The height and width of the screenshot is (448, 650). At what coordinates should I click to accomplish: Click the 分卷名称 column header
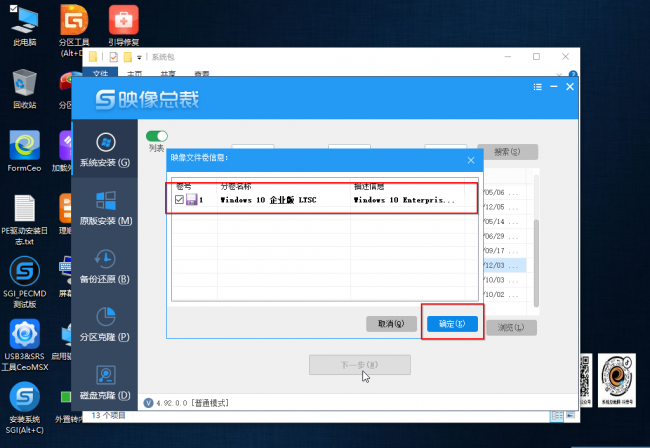(236, 186)
